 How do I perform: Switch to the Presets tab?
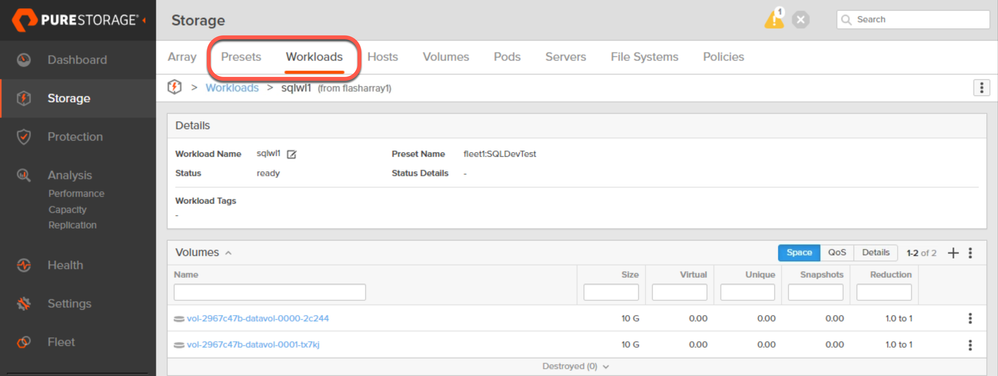tap(241, 57)
